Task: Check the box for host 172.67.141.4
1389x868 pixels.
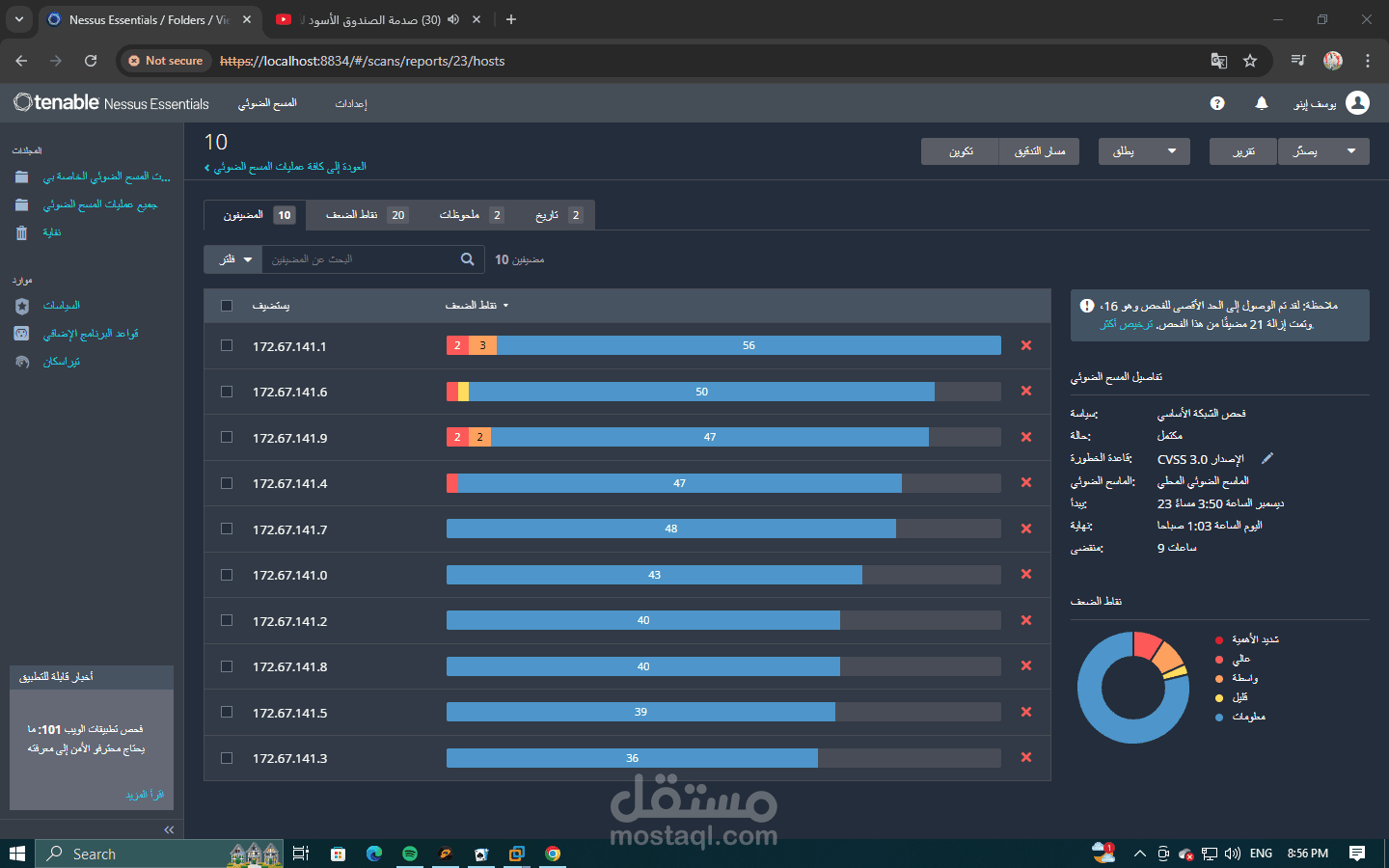Action: click(x=227, y=483)
